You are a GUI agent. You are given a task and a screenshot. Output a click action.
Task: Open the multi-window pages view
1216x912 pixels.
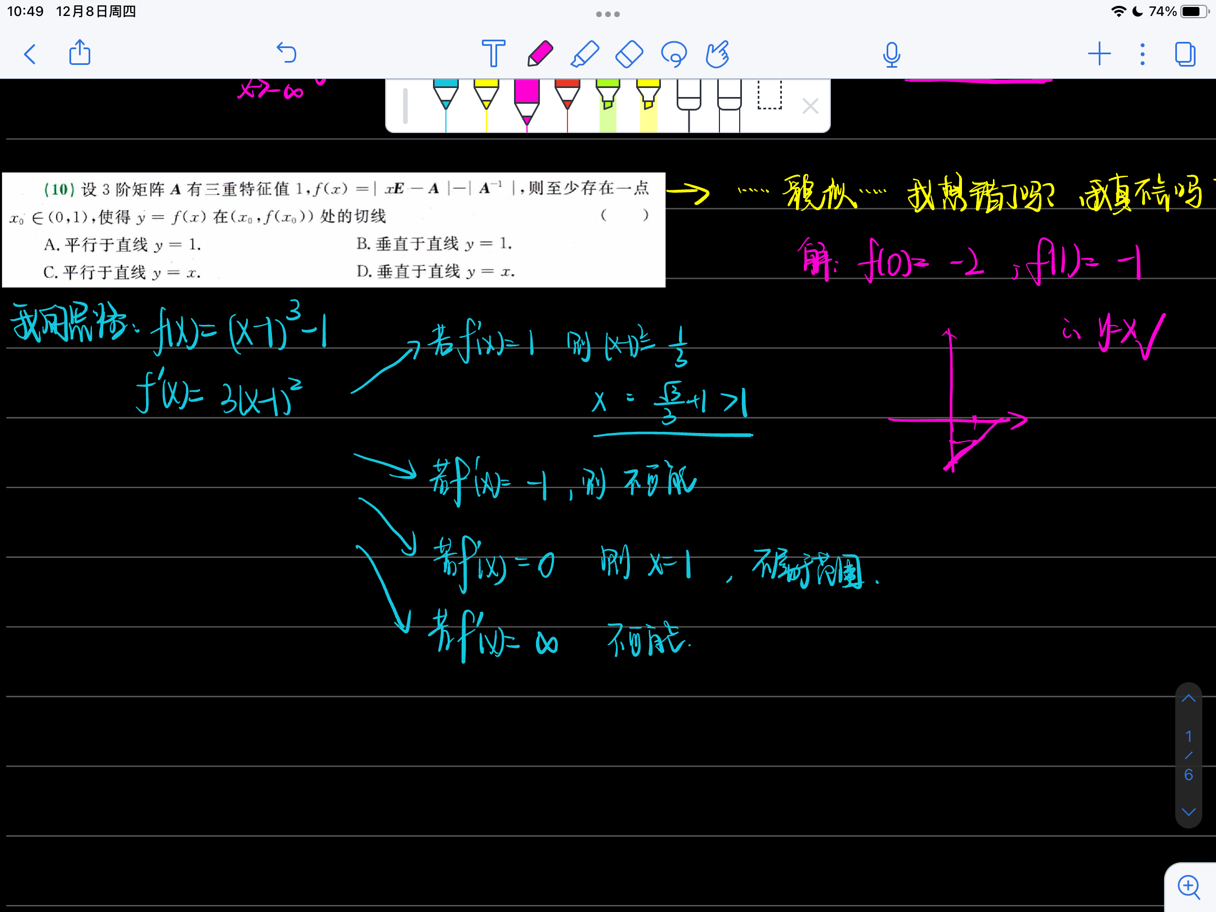(x=1184, y=56)
